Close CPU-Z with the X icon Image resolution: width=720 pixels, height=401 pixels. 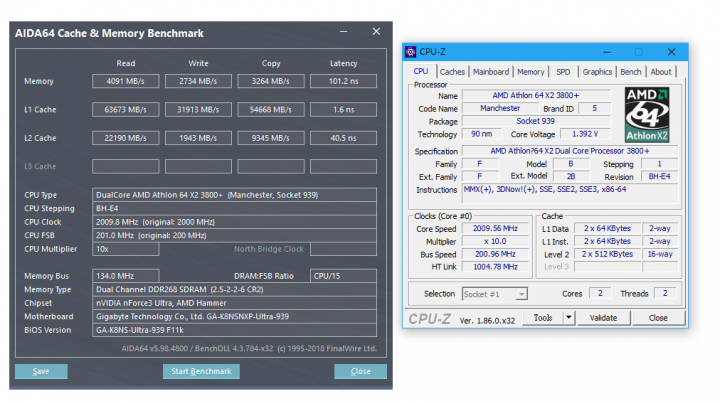(x=671, y=52)
